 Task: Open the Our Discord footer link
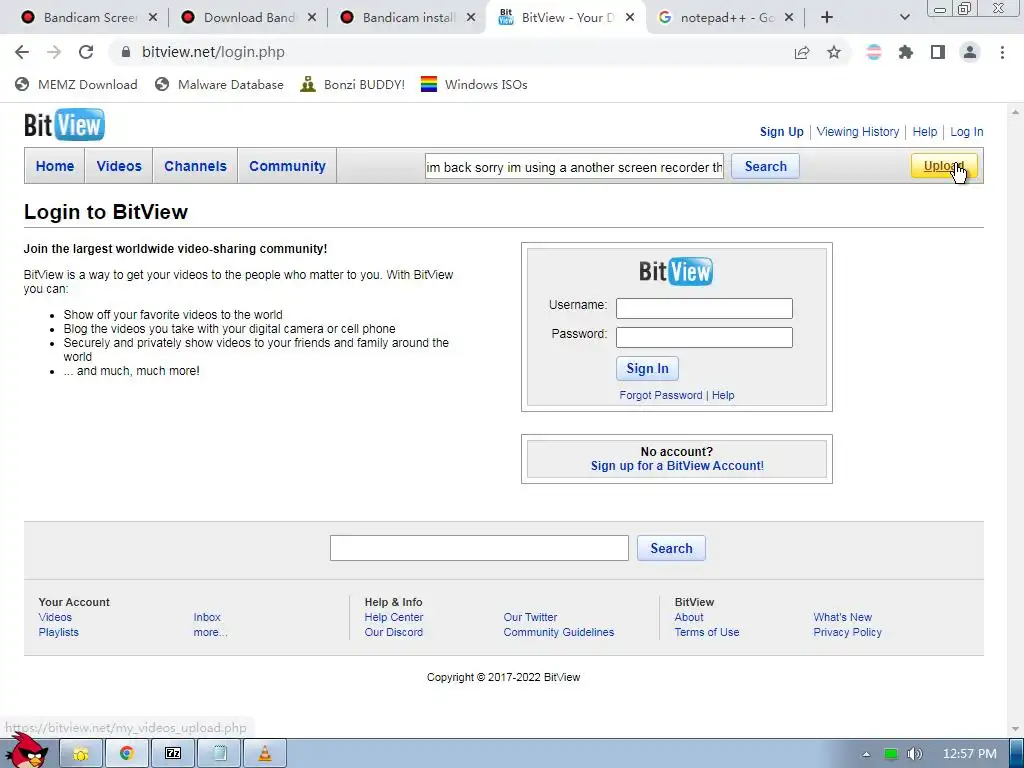click(394, 632)
